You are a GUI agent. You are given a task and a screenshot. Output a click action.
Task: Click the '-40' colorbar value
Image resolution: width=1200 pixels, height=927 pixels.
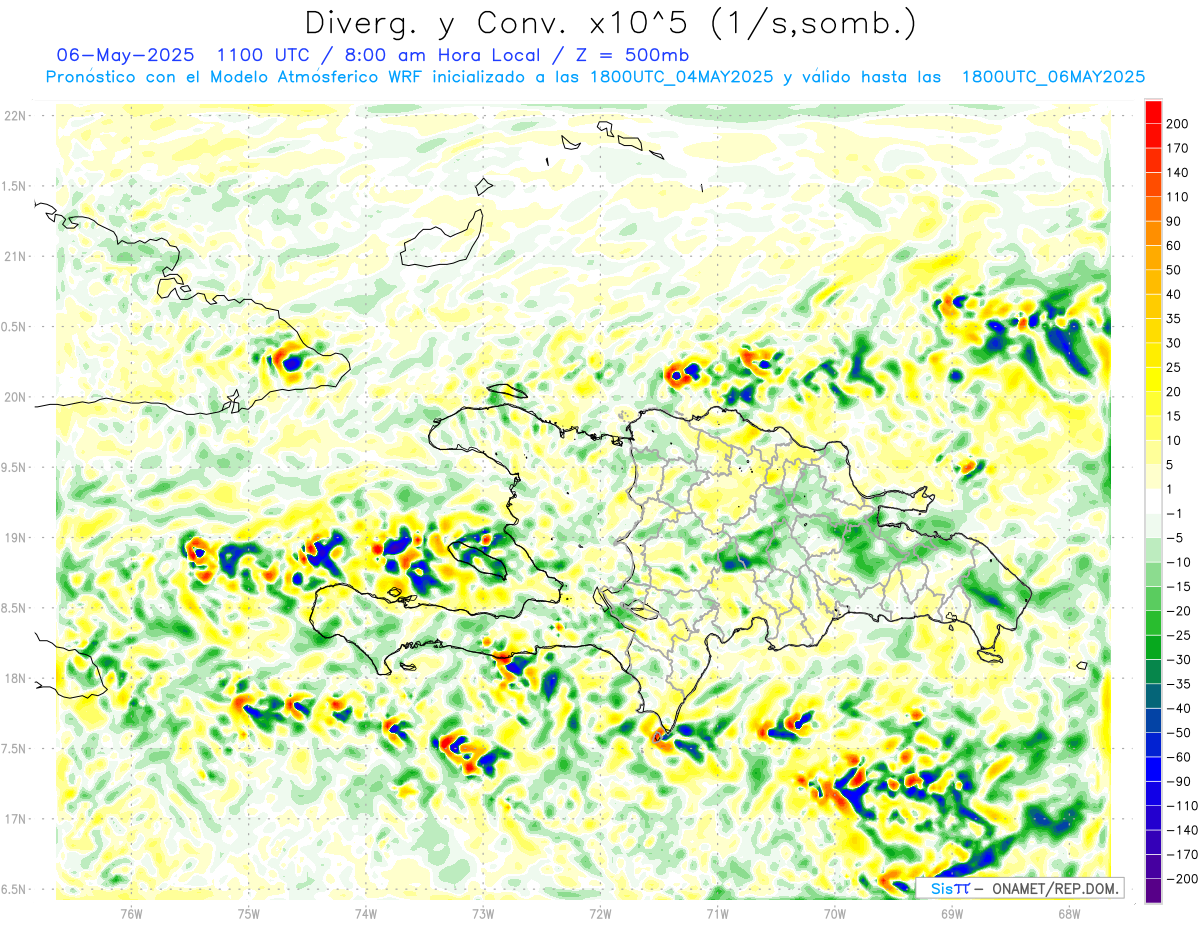click(x=1181, y=708)
